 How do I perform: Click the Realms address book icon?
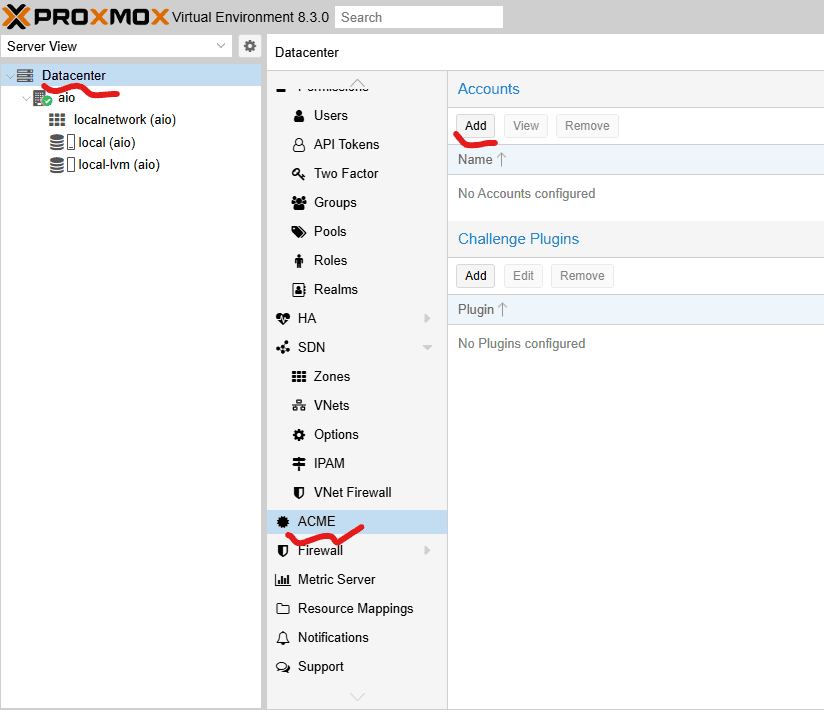click(298, 290)
